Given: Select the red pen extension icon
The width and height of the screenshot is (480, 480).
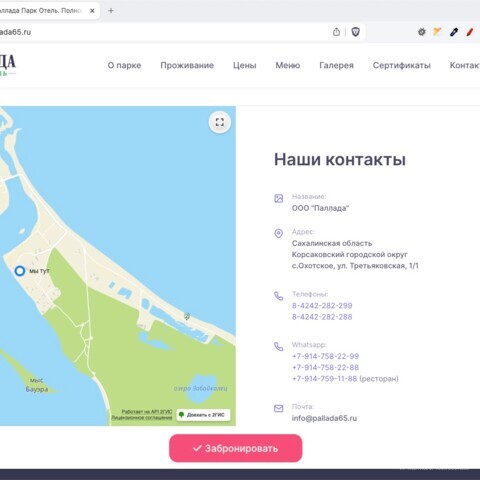Looking at the screenshot, I should coord(470,32).
